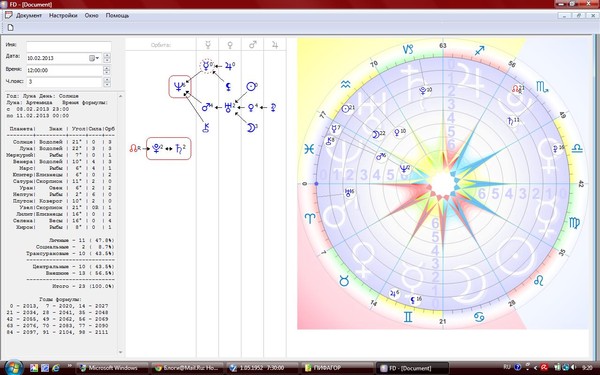Open the Настройки menu
The height and width of the screenshot is (375, 600).
click(x=63, y=16)
